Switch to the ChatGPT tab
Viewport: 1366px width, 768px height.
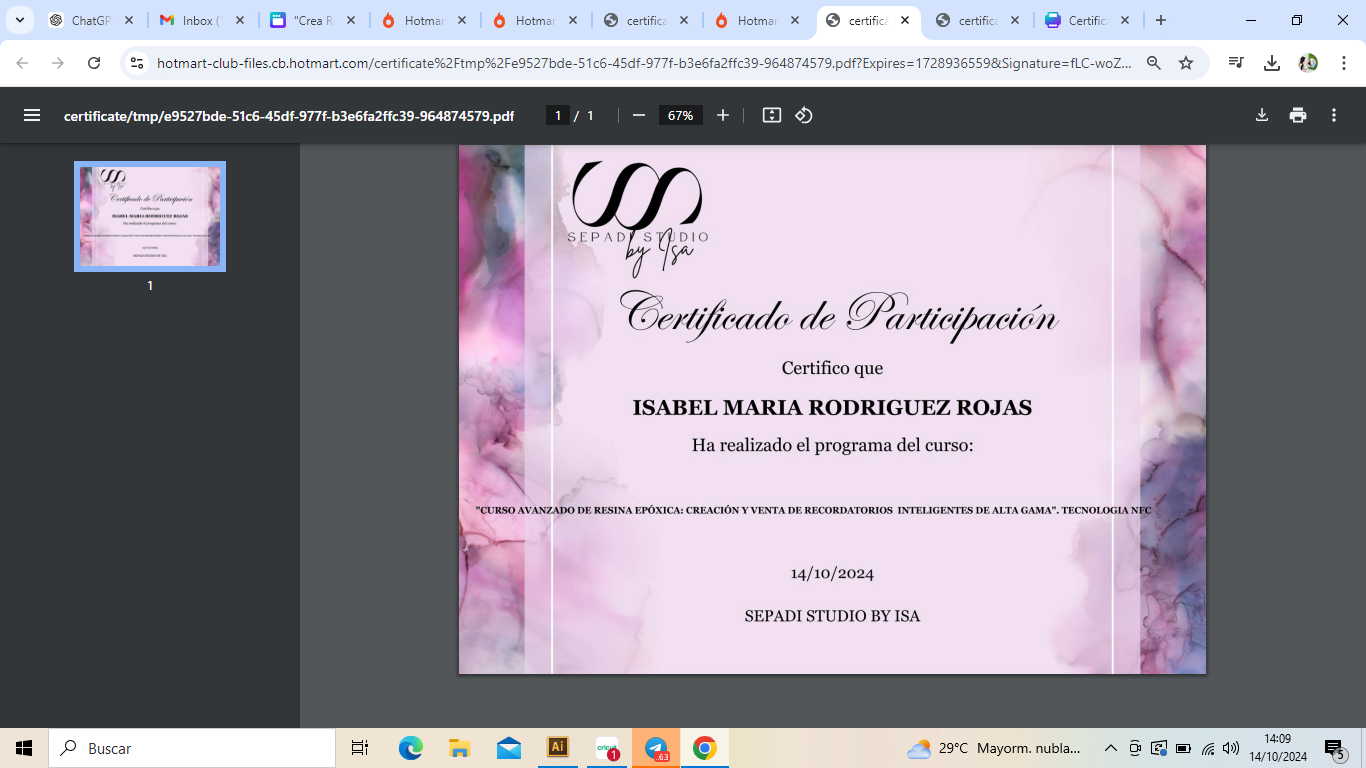89,20
